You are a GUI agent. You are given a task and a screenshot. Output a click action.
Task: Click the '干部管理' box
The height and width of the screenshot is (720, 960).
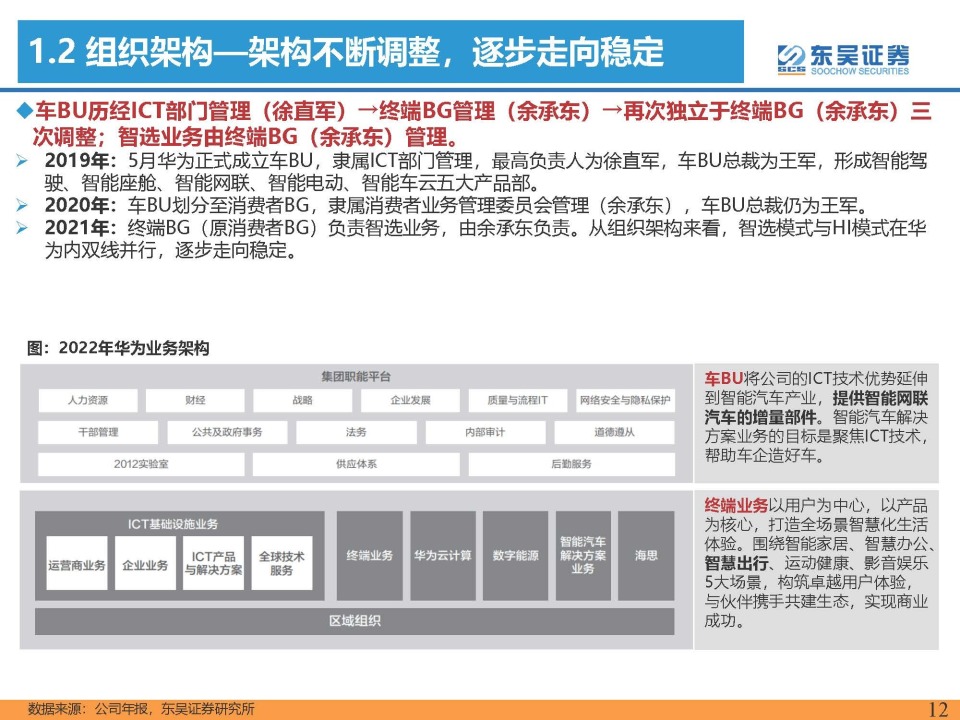(x=98, y=432)
